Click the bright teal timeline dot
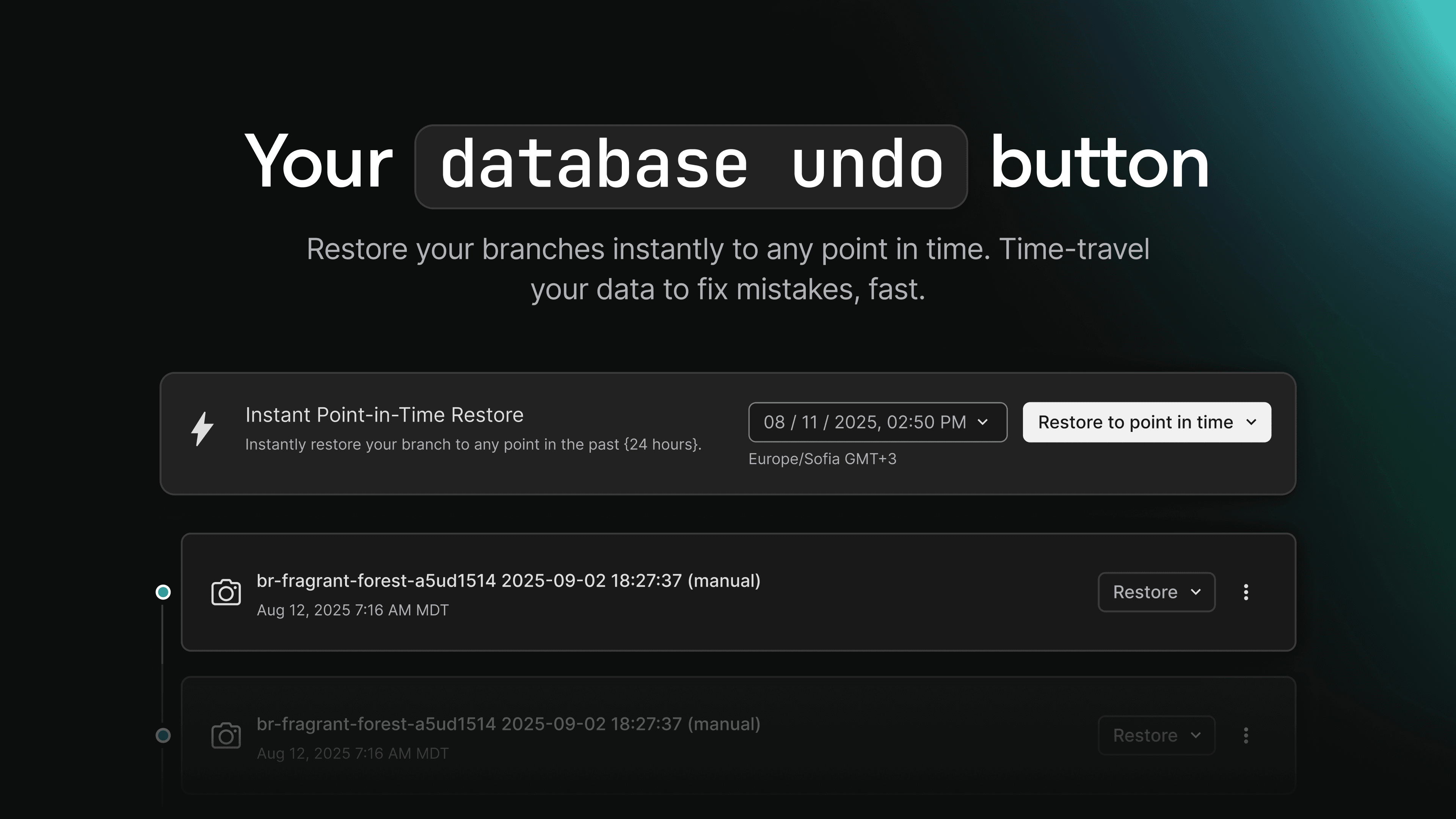 pos(163,592)
